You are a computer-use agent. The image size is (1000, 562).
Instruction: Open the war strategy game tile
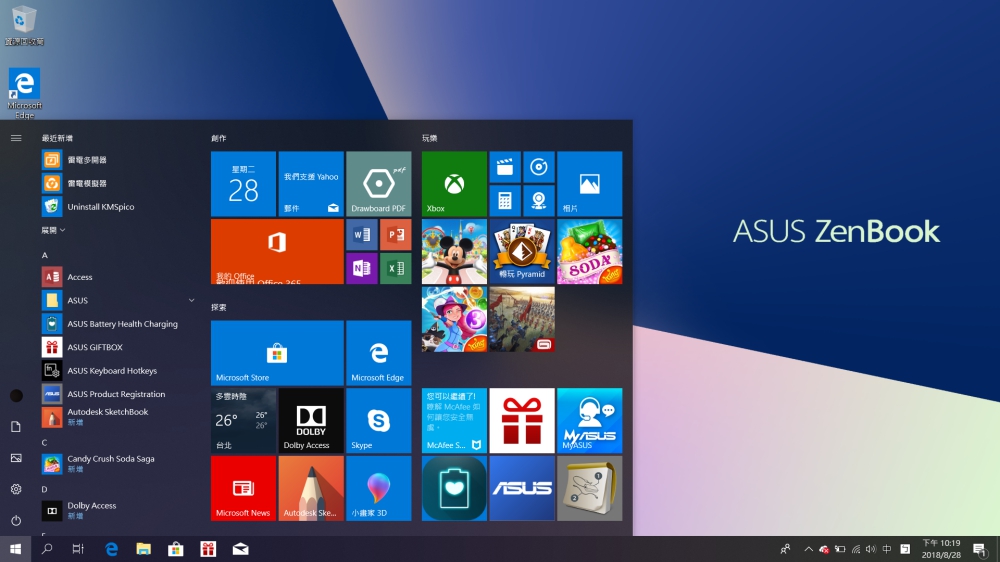click(522, 319)
